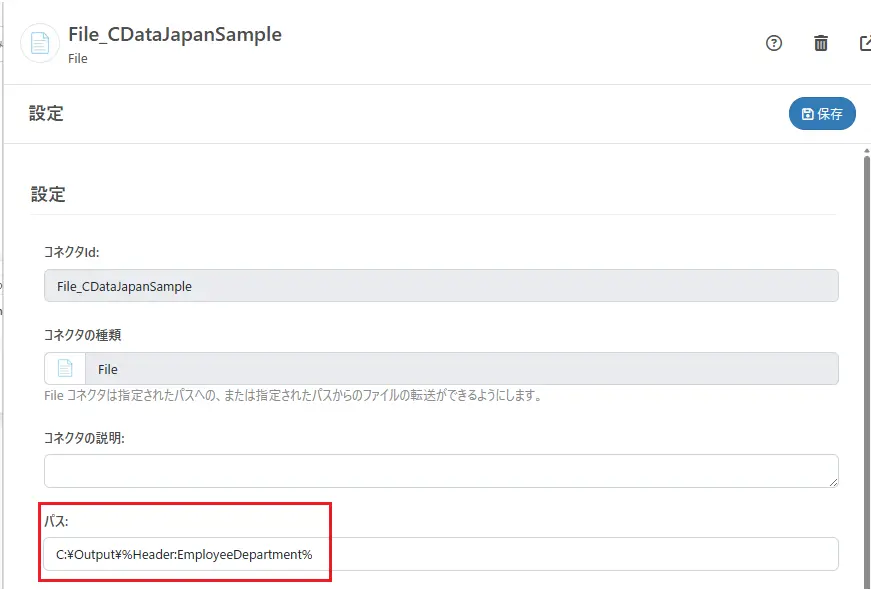Click the コネクタの種類 field showing File
871x590 pixels.
[x=461, y=369]
